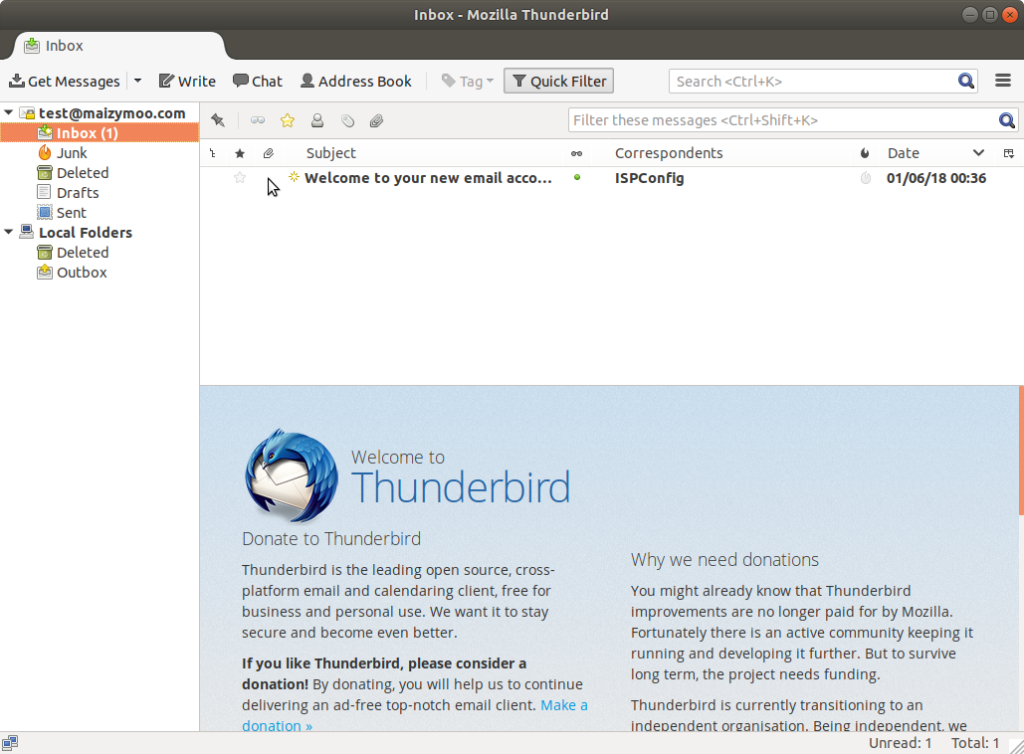
Task: Collapse the test@maizymoo.com account tree
Action: click(x=9, y=113)
